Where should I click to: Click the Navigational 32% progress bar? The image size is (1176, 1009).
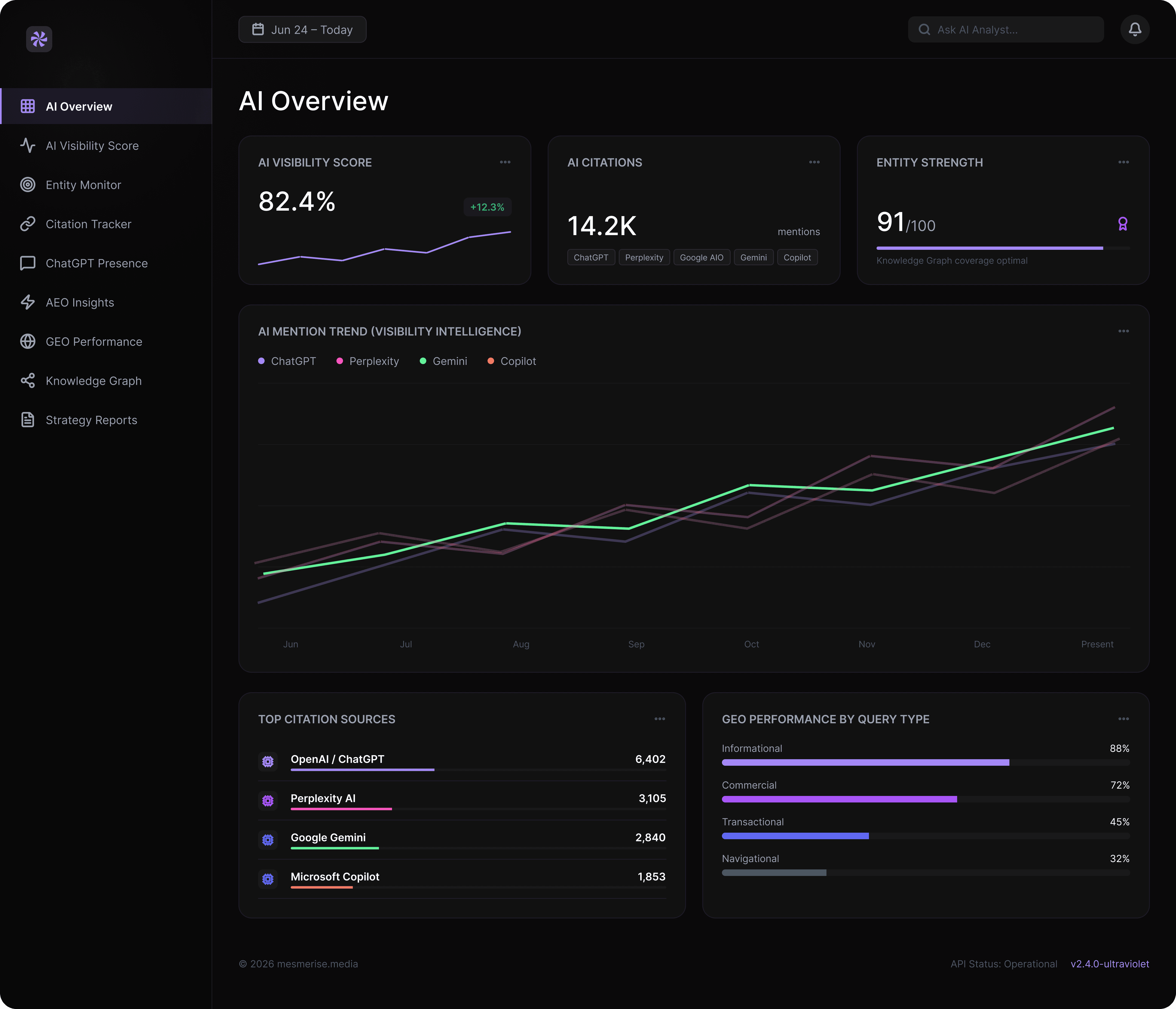click(926, 873)
